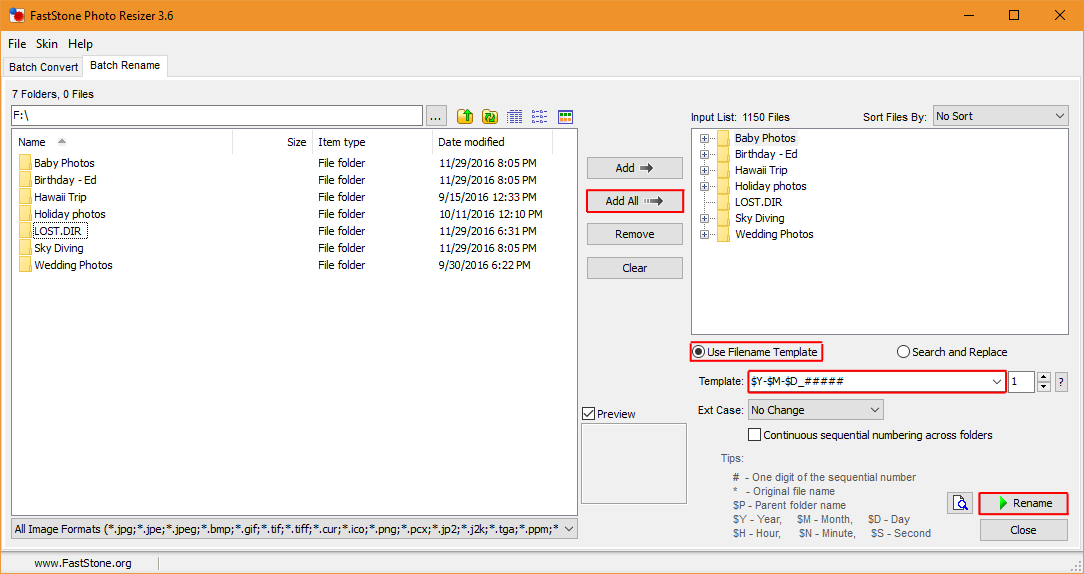The image size is (1084, 574).
Task: Switch to list view icon
Action: [x=540, y=116]
